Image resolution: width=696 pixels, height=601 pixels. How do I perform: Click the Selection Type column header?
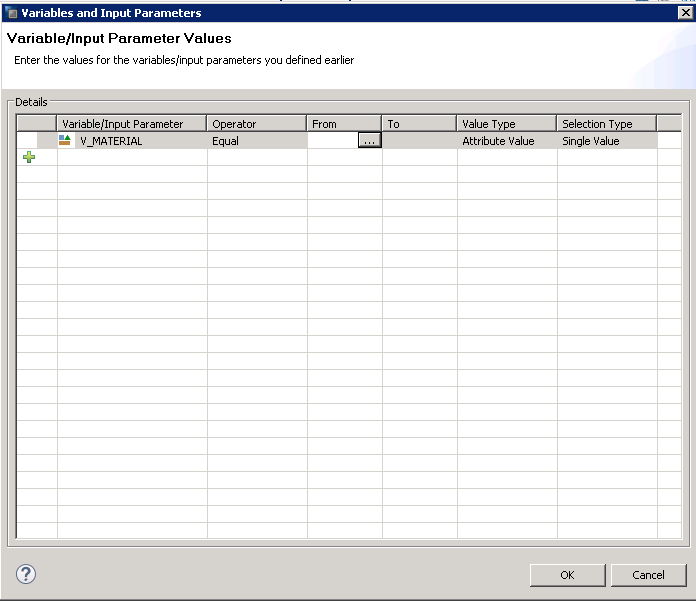(607, 123)
